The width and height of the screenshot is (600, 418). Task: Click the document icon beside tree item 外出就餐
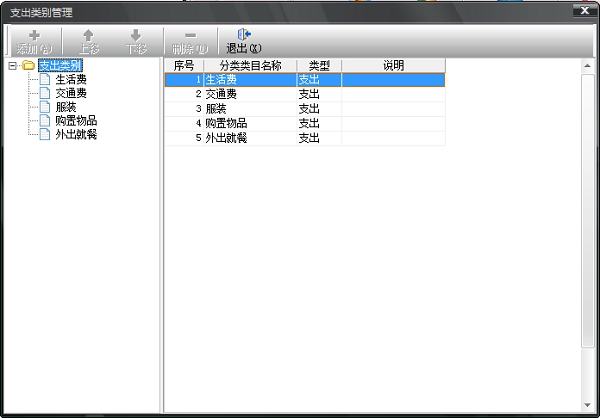click(45, 134)
